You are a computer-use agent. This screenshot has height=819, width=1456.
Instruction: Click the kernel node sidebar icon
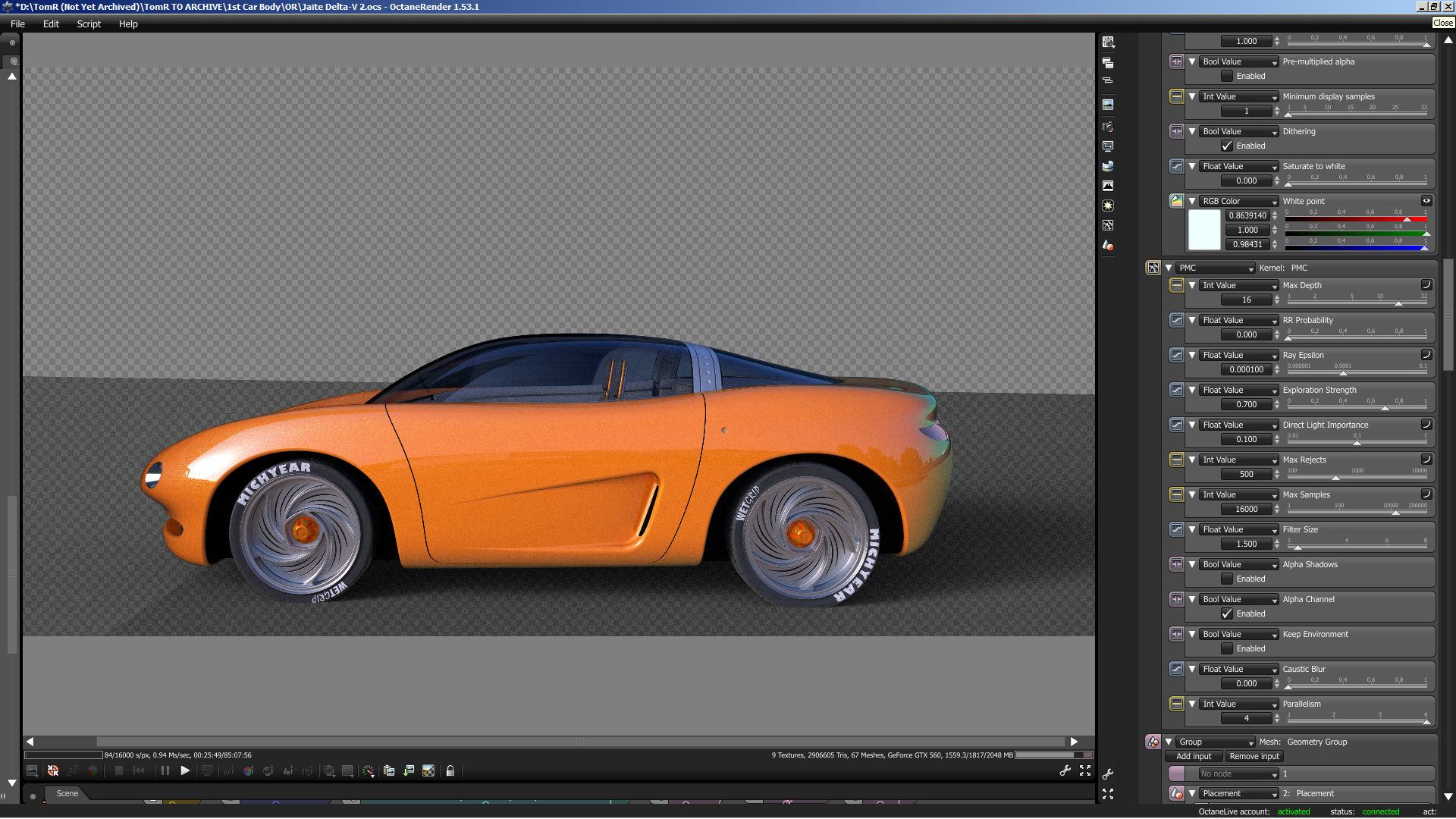coord(1108,225)
